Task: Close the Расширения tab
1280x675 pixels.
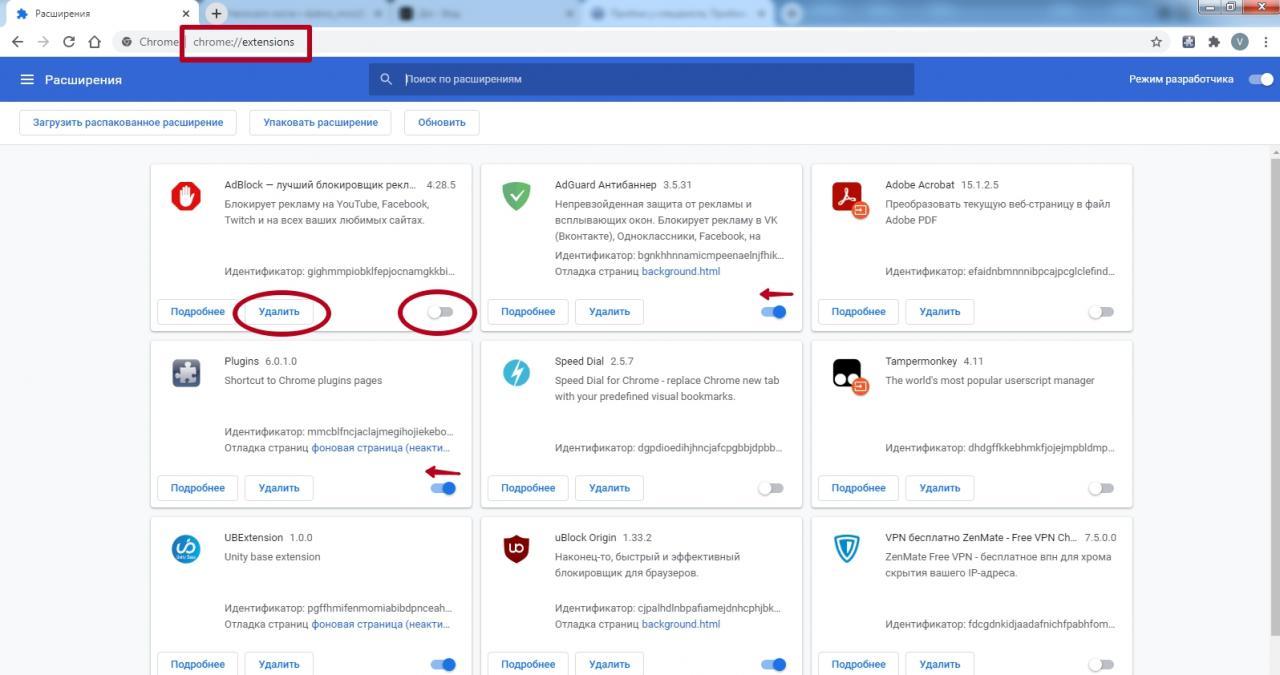Action: [186, 14]
